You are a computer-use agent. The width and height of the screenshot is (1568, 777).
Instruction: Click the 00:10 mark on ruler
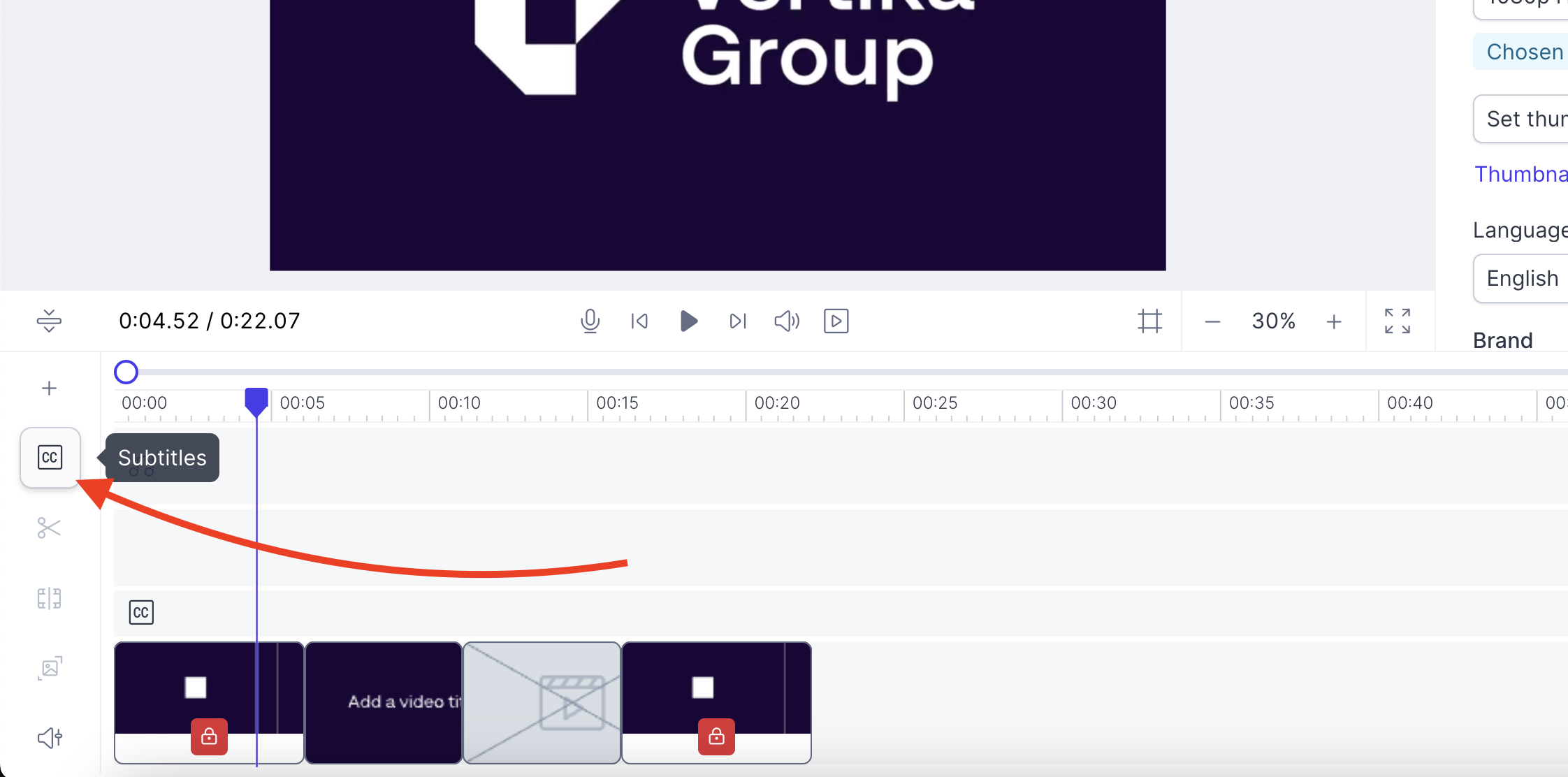459,403
